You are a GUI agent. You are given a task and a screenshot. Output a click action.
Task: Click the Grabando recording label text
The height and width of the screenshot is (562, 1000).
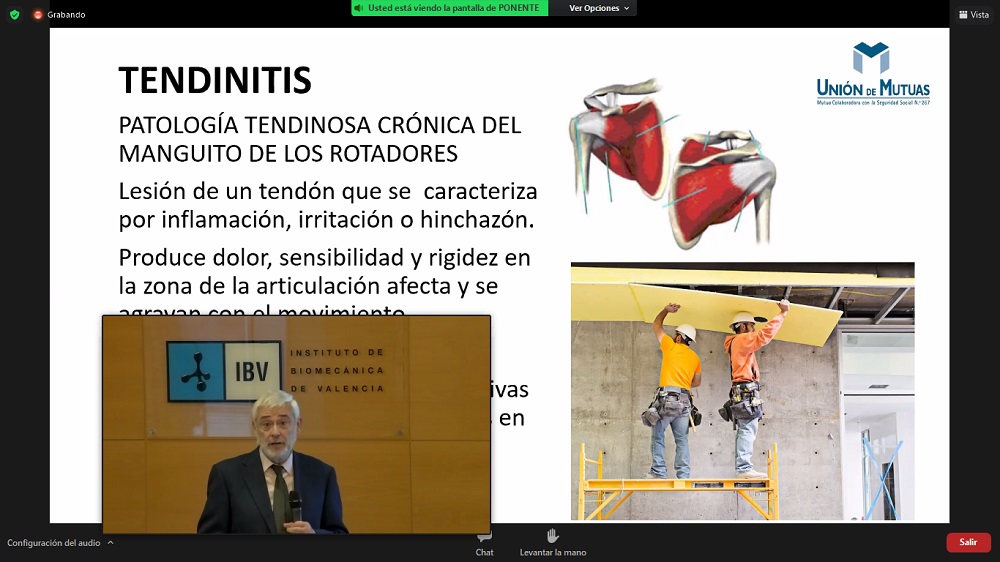pyautogui.click(x=66, y=15)
